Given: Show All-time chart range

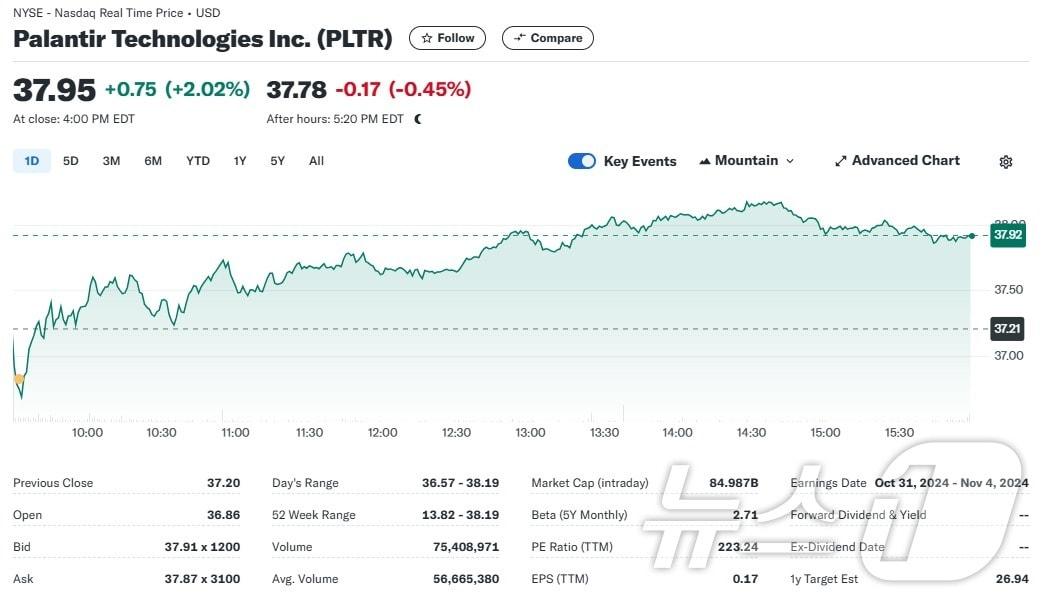Looking at the screenshot, I should pos(316,161).
